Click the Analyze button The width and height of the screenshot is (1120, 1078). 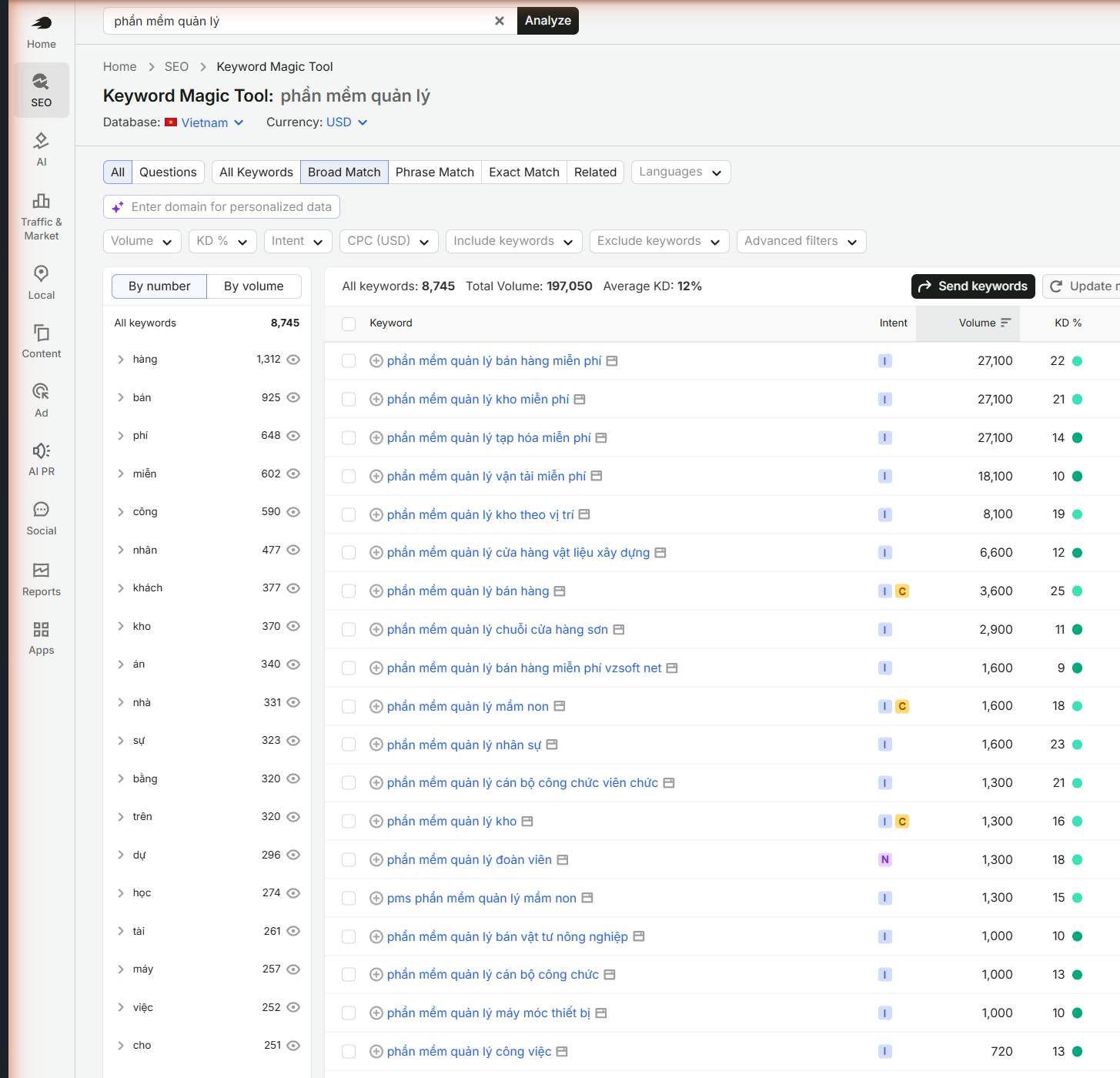548,21
